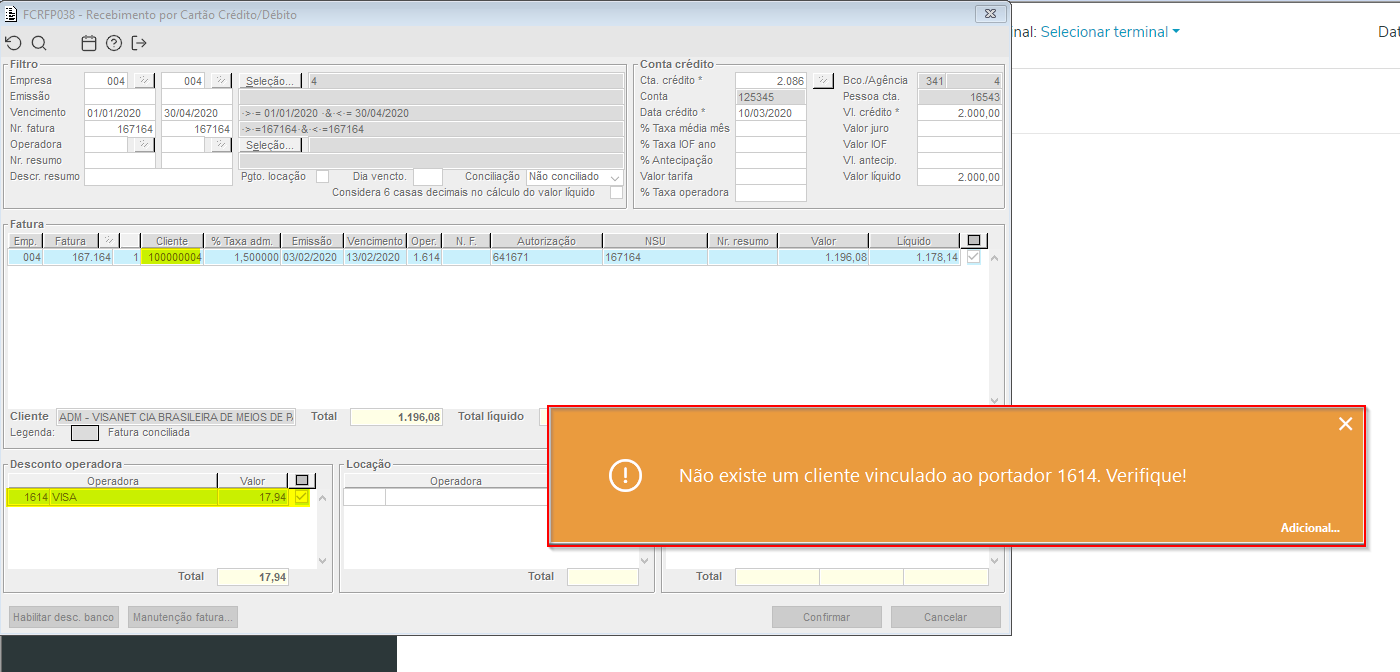
Task: Click first Vencimento date field 01/01/2020
Action: (120, 113)
